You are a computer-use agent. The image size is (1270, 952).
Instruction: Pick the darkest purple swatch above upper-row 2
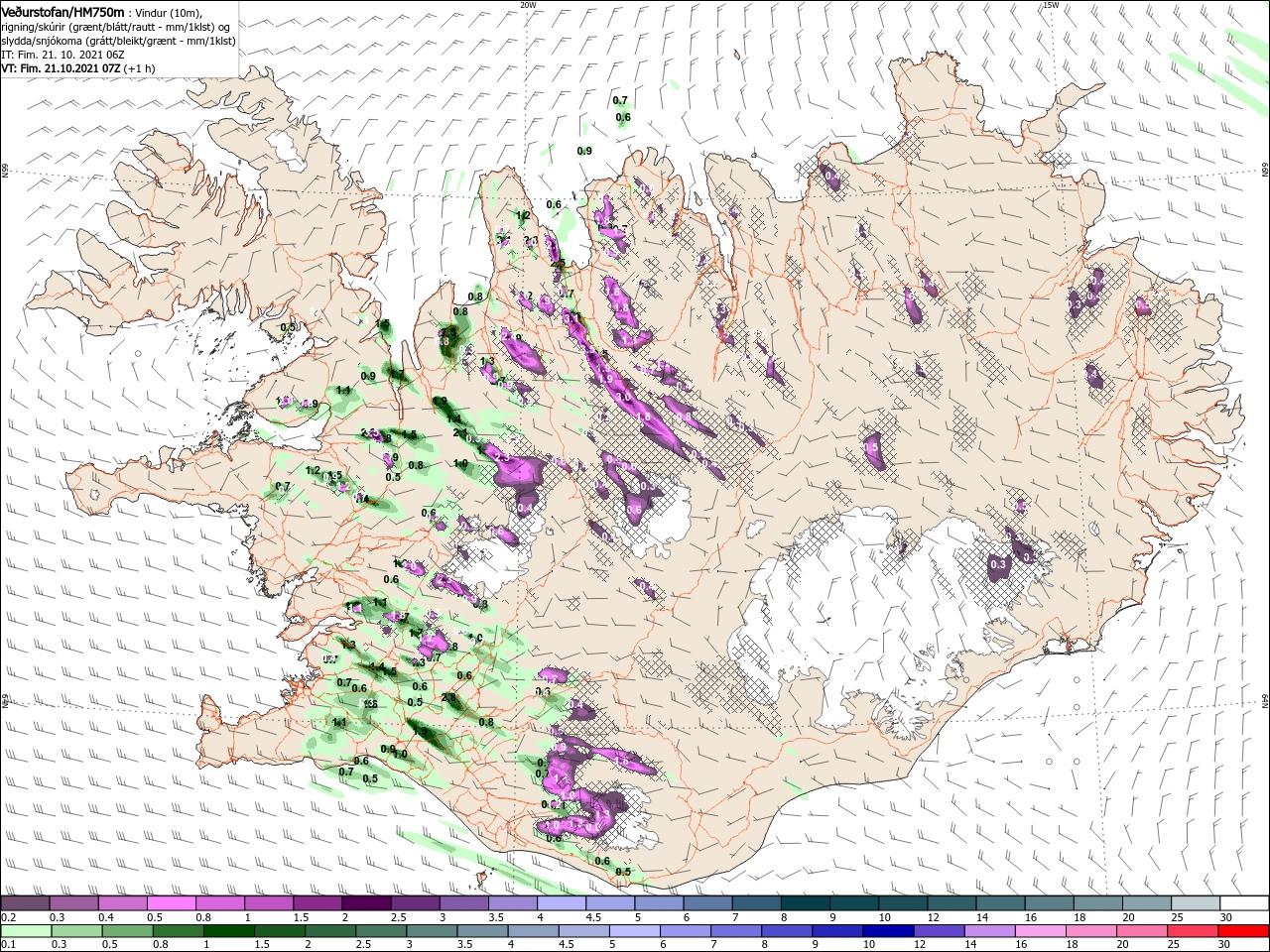point(366,903)
